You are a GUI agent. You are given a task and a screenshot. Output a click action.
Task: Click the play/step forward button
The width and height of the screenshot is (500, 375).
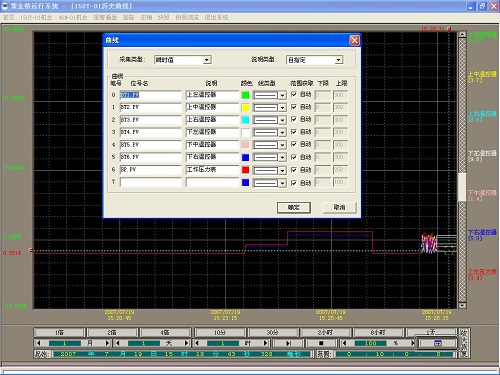[x=288, y=343]
